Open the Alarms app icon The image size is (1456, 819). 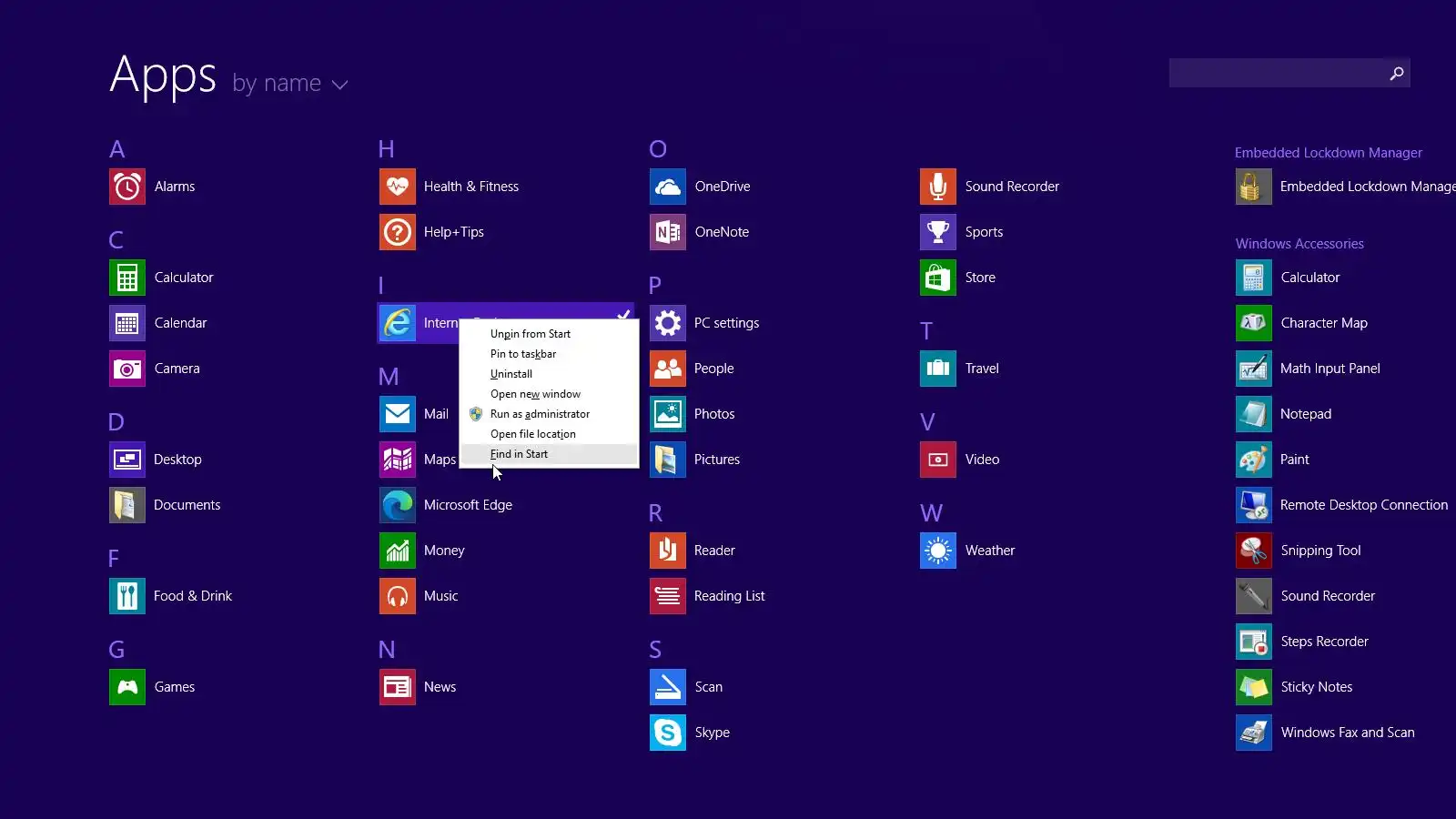coord(127,187)
